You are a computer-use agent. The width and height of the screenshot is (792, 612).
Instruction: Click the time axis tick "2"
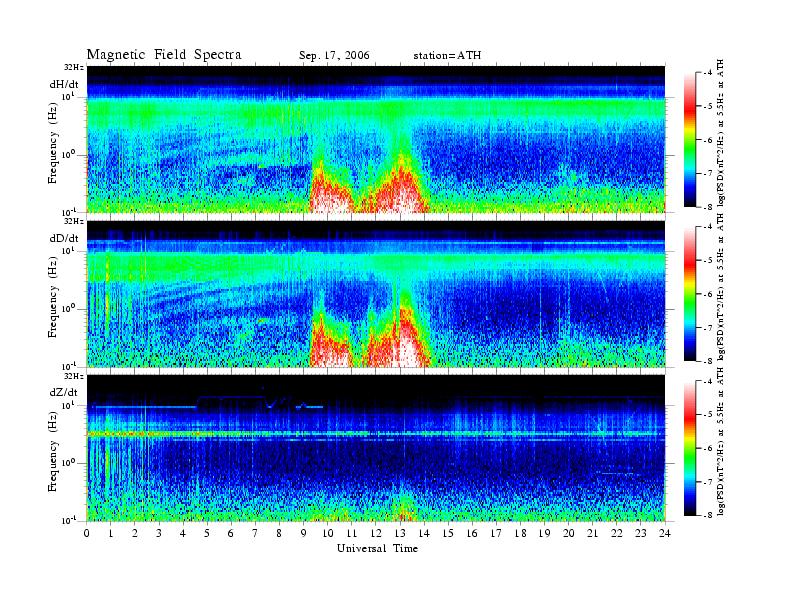(x=135, y=533)
